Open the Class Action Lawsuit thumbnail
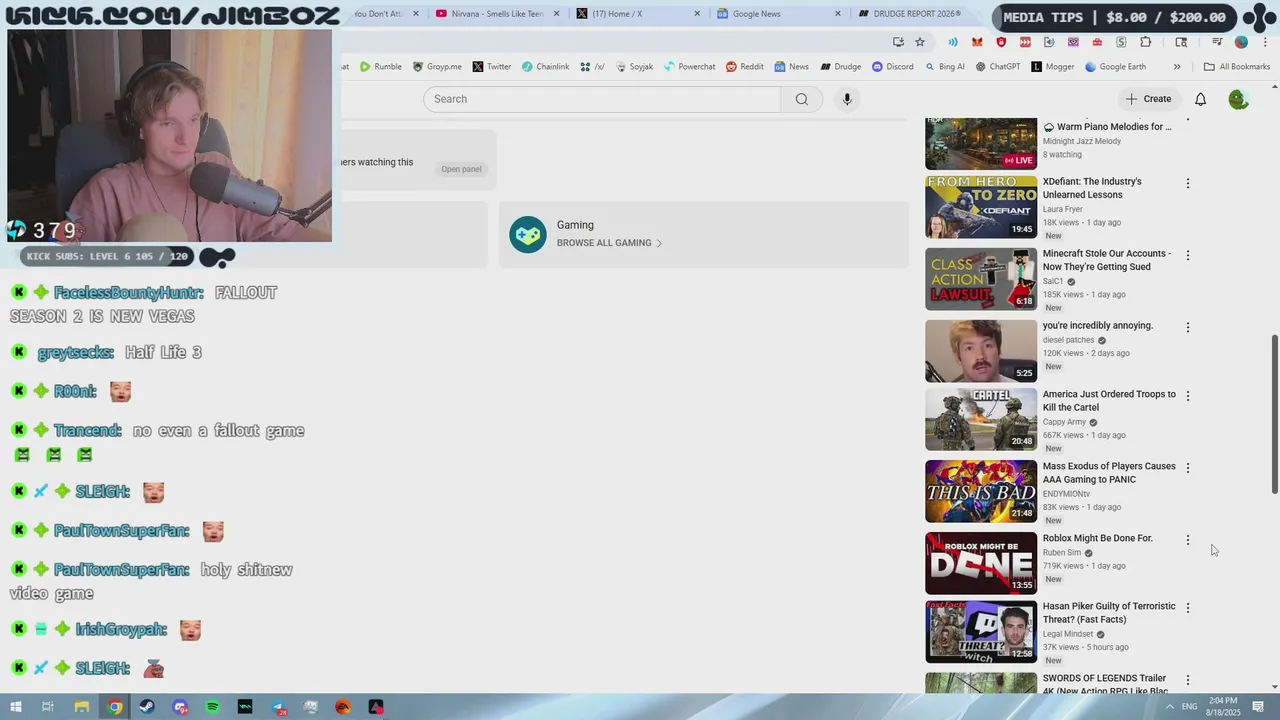The image size is (1280, 720). [x=981, y=279]
